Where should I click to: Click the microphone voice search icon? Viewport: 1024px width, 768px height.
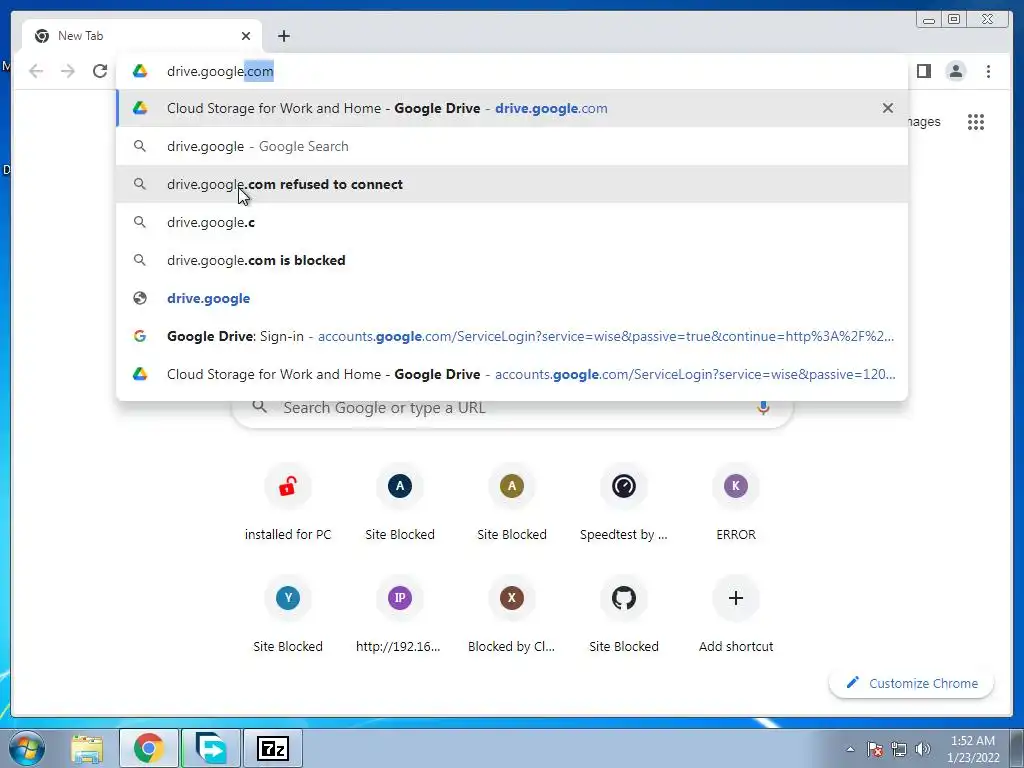[763, 408]
